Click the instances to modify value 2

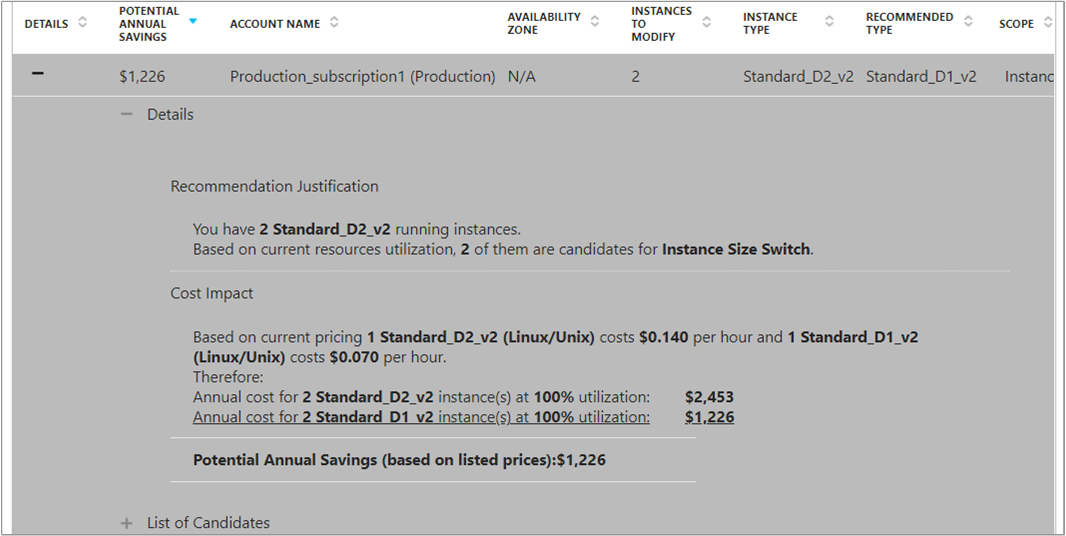tap(636, 77)
